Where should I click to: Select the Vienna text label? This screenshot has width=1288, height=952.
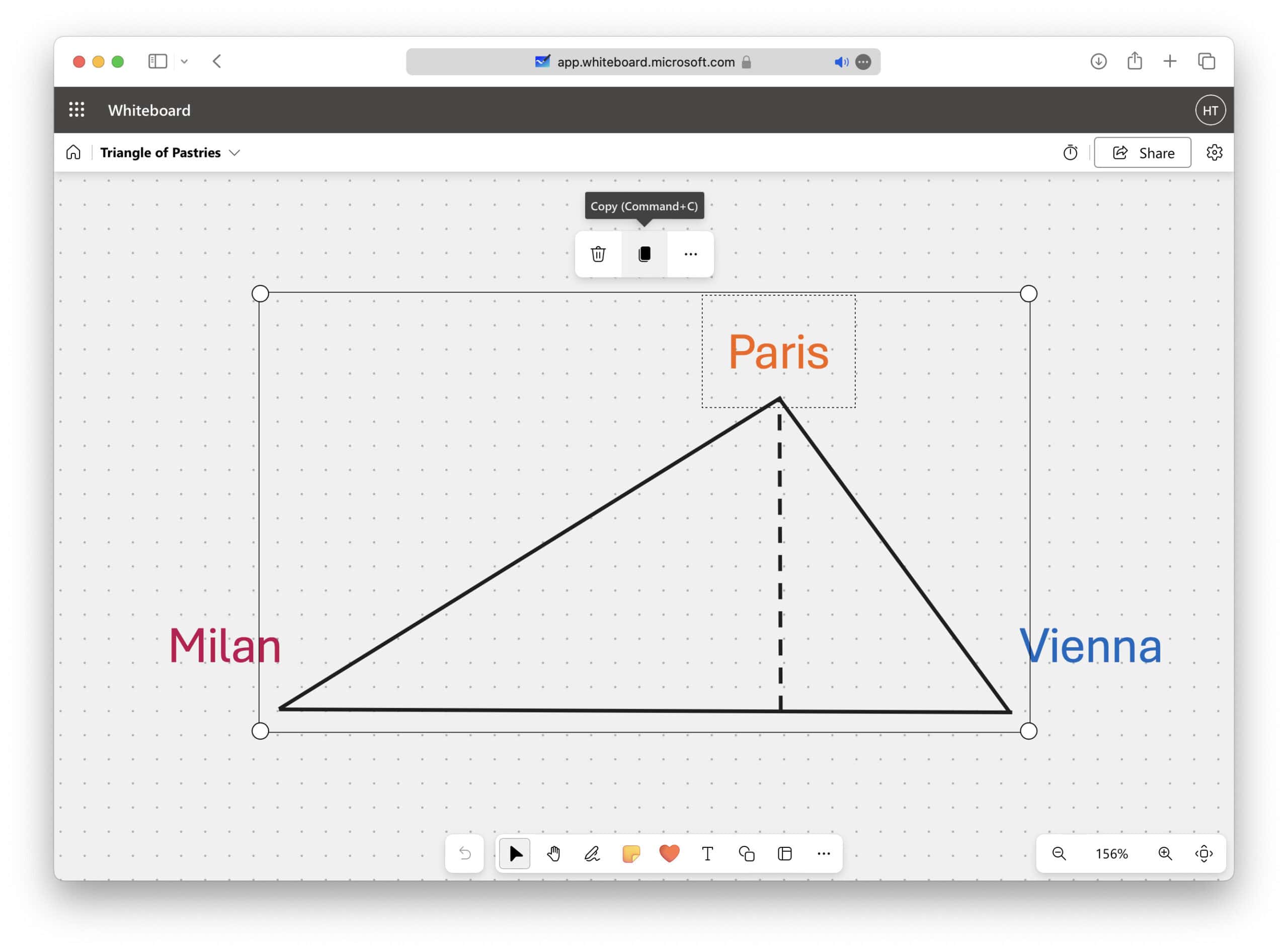(x=1090, y=645)
